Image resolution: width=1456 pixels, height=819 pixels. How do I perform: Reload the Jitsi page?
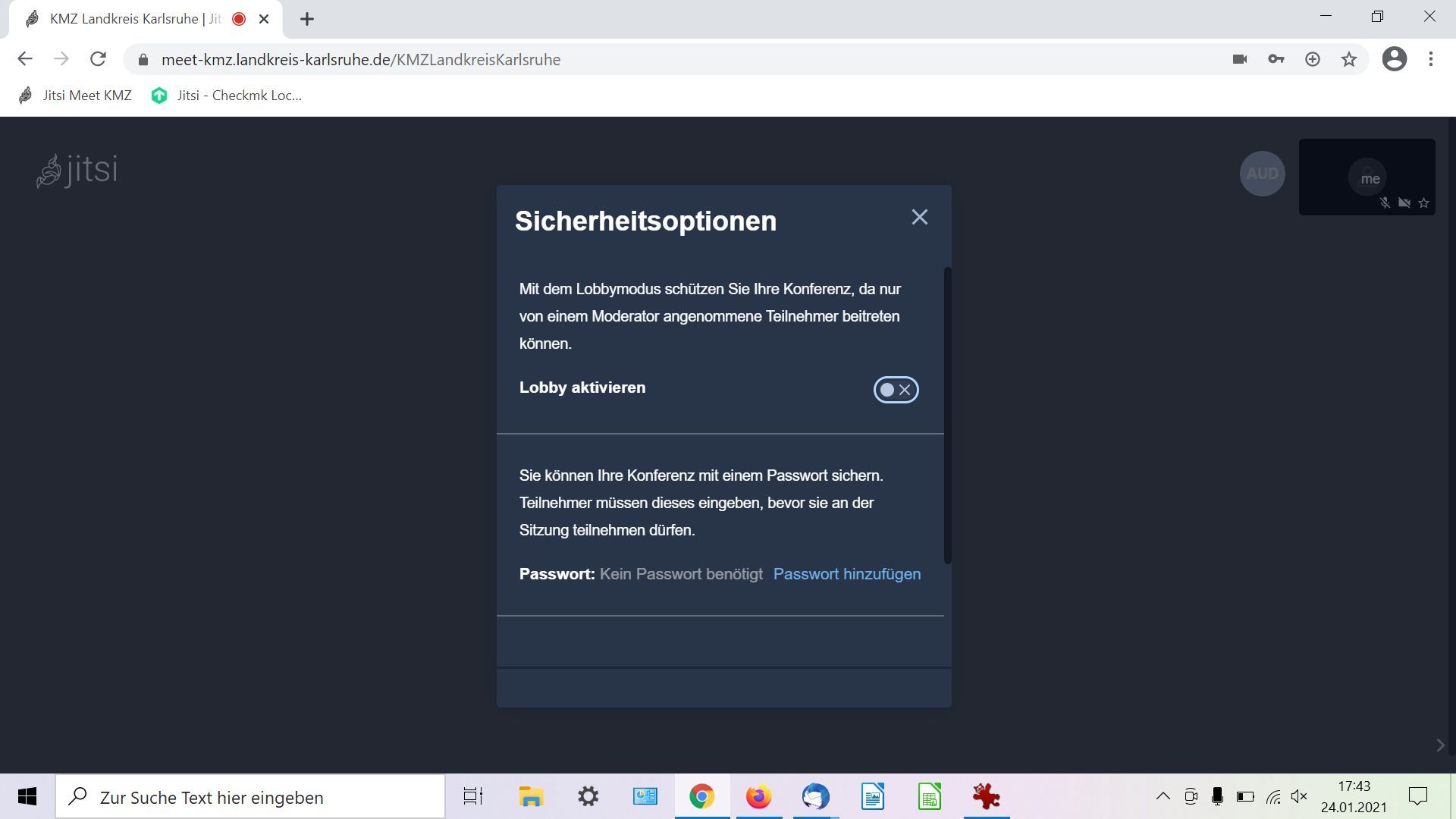point(98,59)
